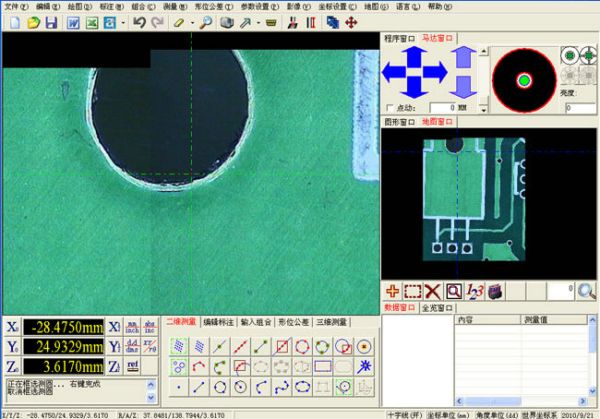
Task: Select the magic wand auto-detect measurement tool
Action: (x=364, y=367)
